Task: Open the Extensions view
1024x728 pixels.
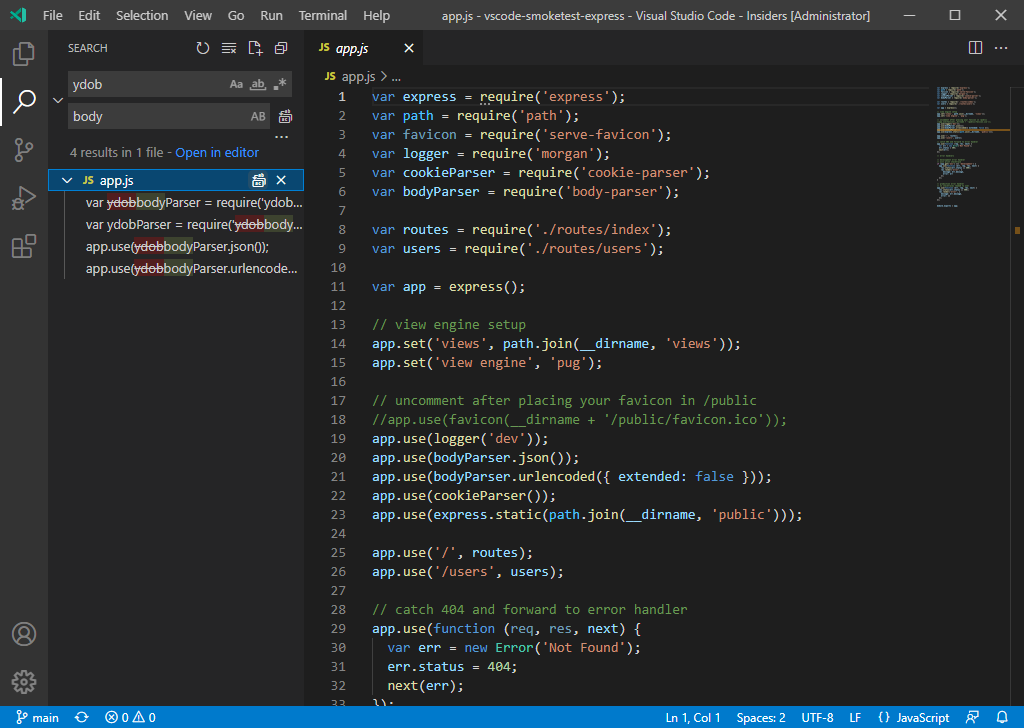Action: click(24, 246)
